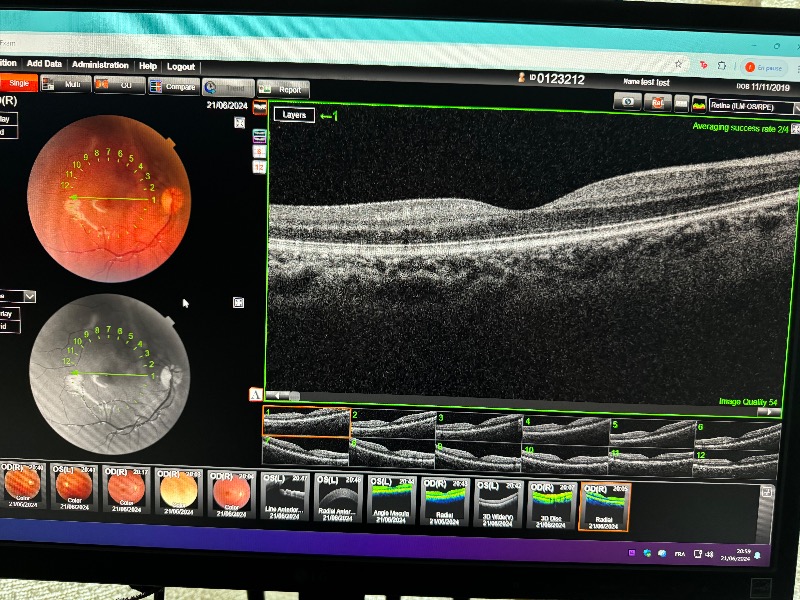
Task: Open the Report tab
Action: point(283,89)
